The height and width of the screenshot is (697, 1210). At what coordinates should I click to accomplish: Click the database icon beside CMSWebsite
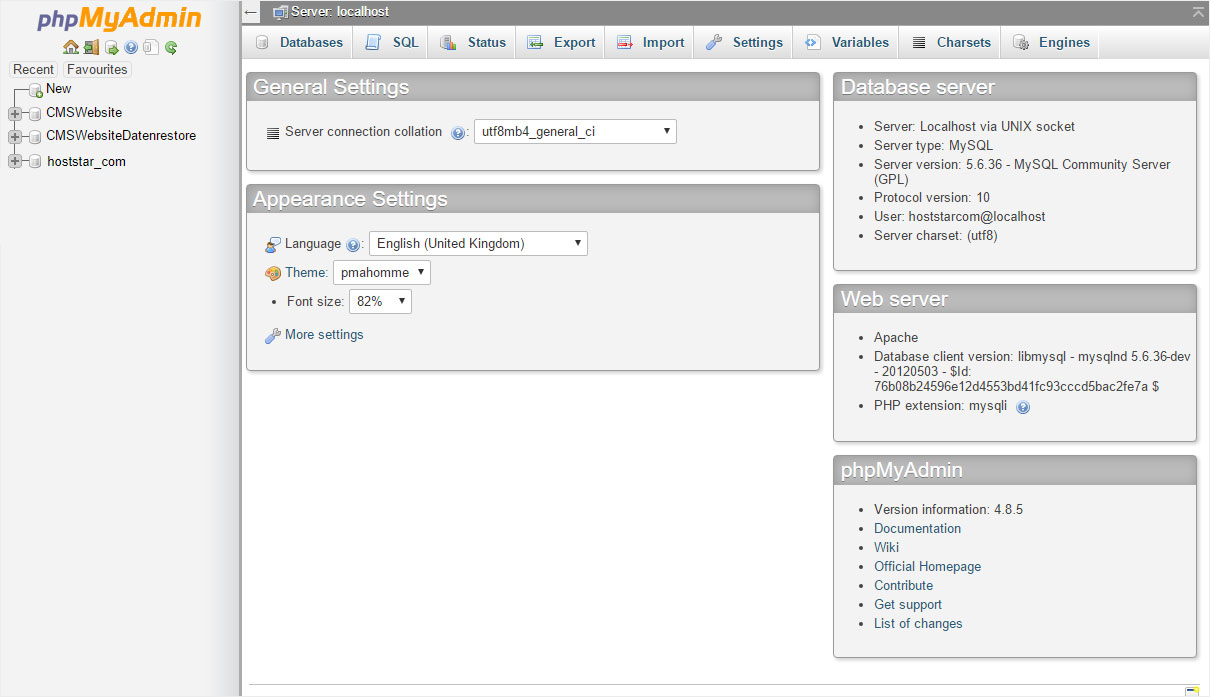click(x=35, y=113)
